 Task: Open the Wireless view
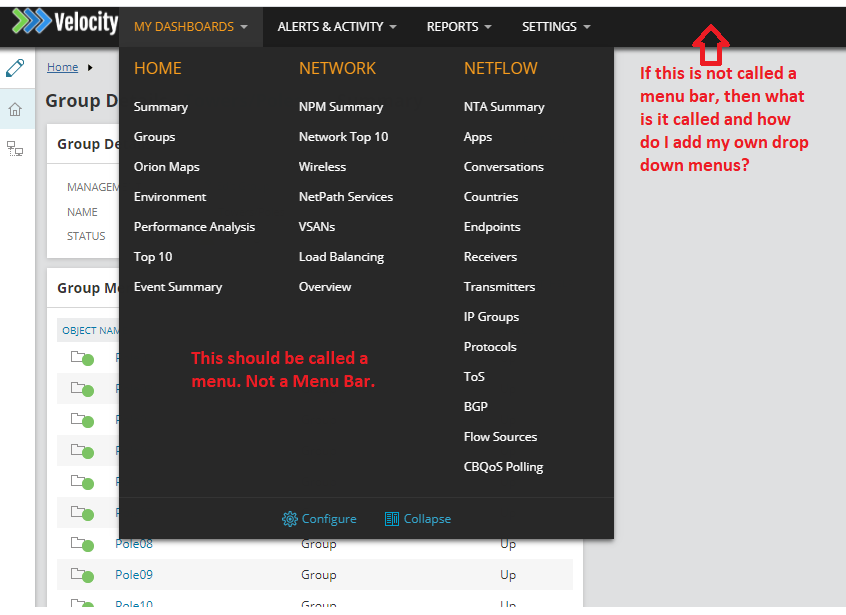tap(323, 167)
